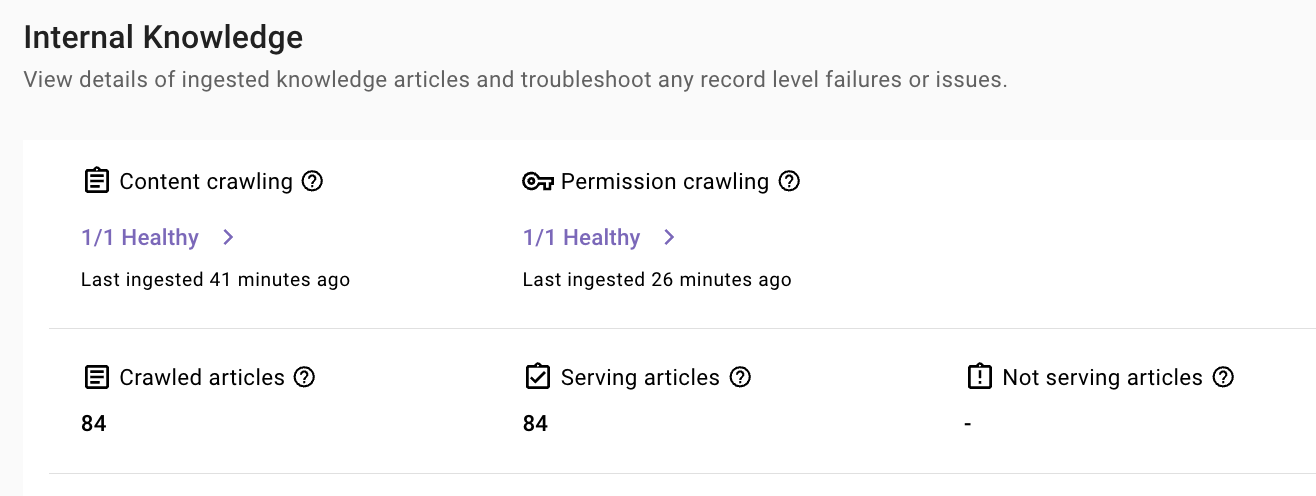Click the Serving articles count of 84
This screenshot has width=1316, height=496.
(x=535, y=423)
